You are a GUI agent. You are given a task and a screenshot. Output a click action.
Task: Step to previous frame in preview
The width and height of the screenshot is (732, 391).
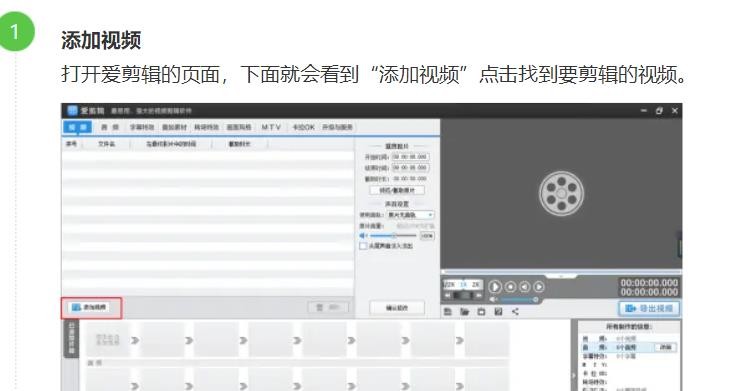point(525,286)
